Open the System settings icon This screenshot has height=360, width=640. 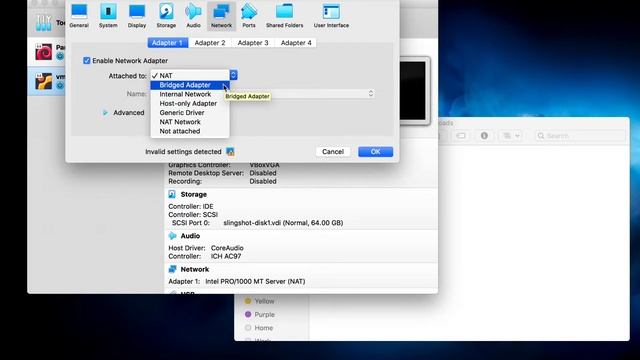(108, 16)
